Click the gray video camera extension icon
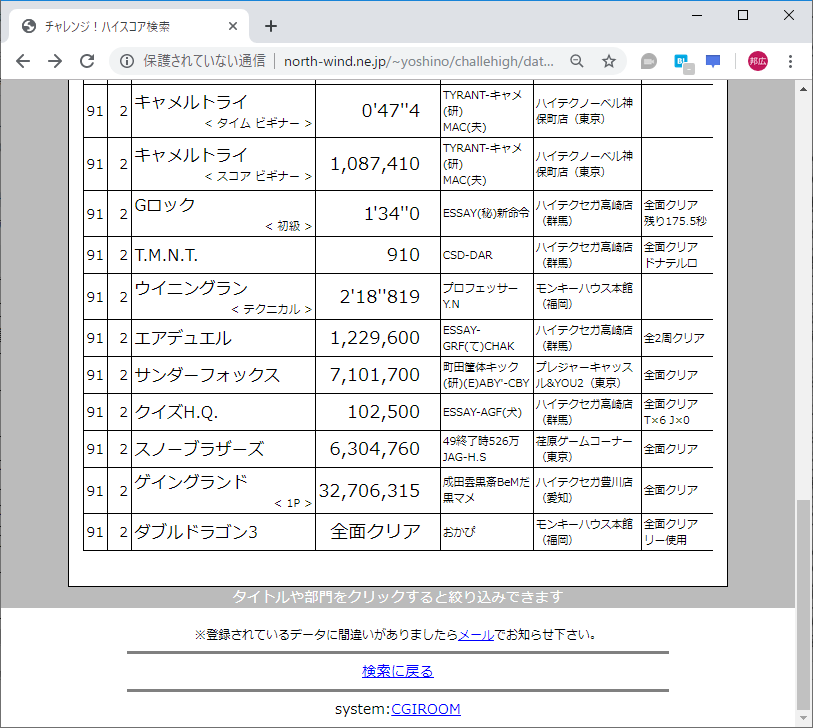 click(x=648, y=60)
